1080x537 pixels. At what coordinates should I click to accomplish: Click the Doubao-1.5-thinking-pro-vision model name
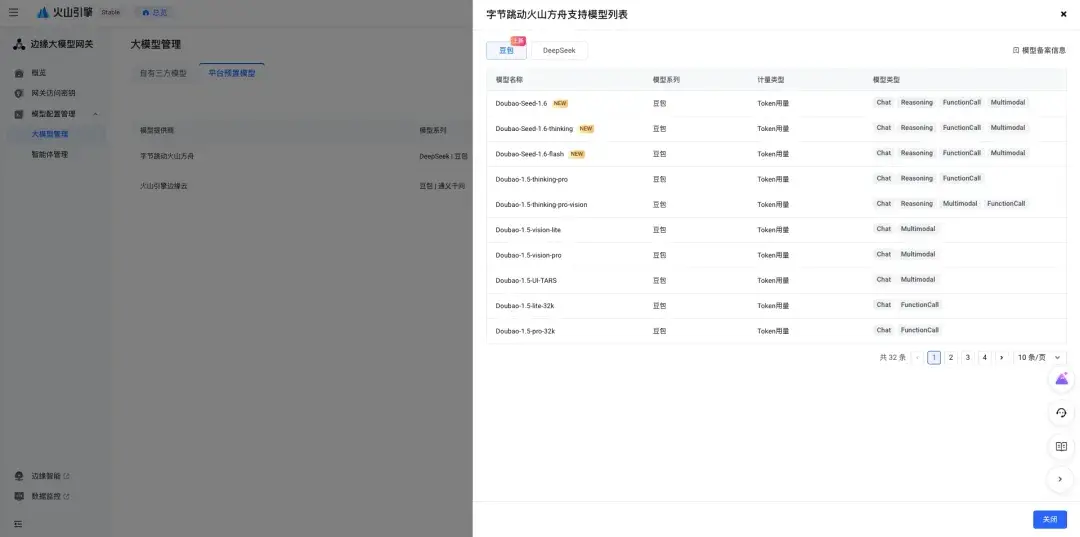541,204
